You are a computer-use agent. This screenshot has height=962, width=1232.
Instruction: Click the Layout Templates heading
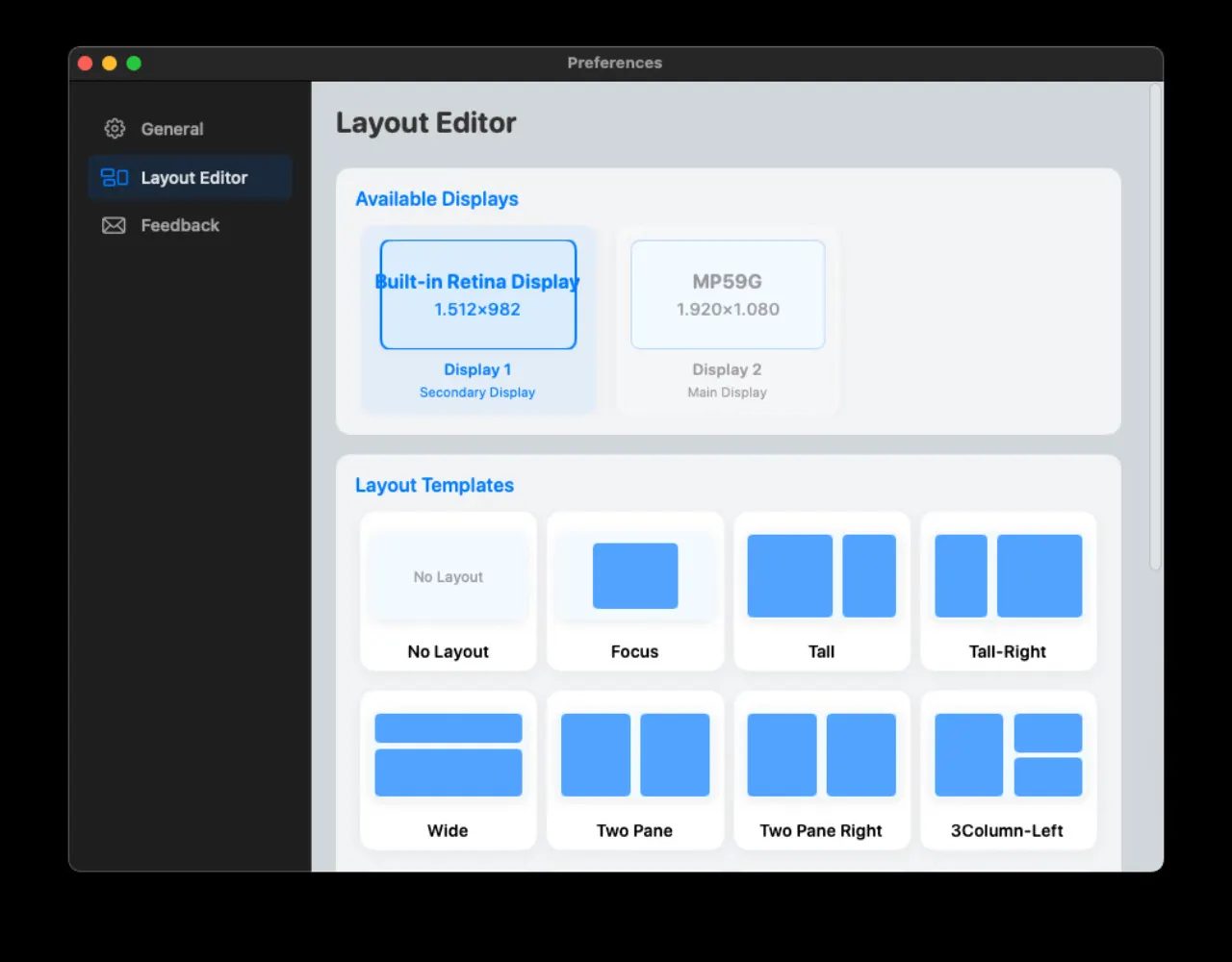coord(434,486)
